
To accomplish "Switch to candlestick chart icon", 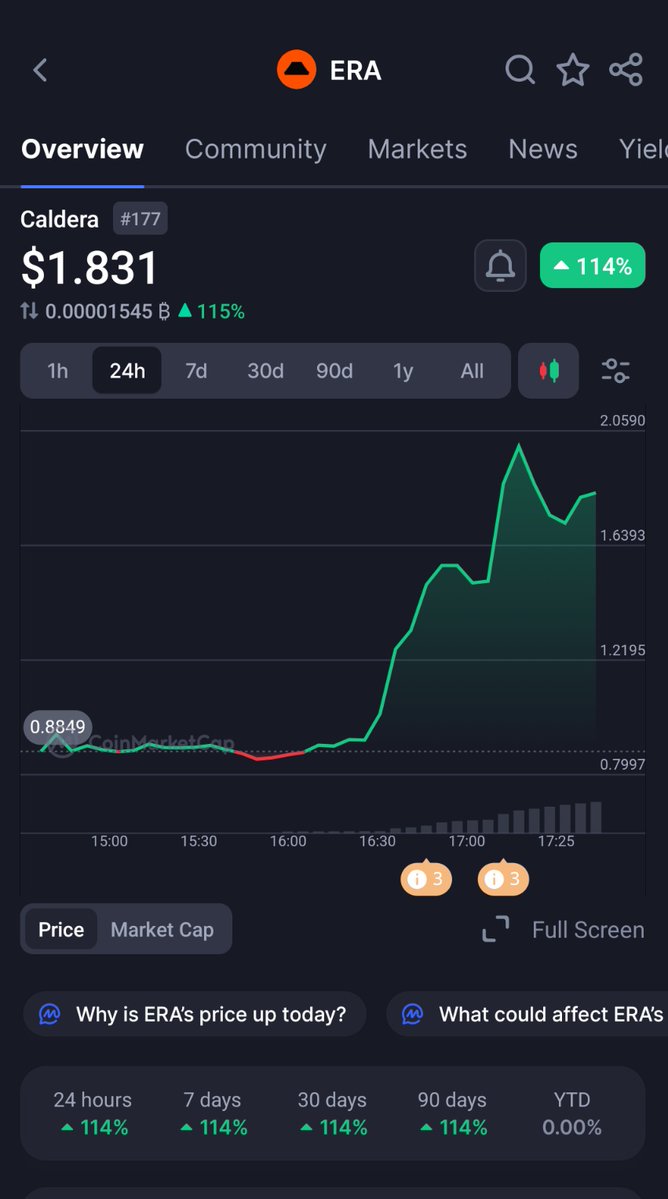I will tap(549, 371).
